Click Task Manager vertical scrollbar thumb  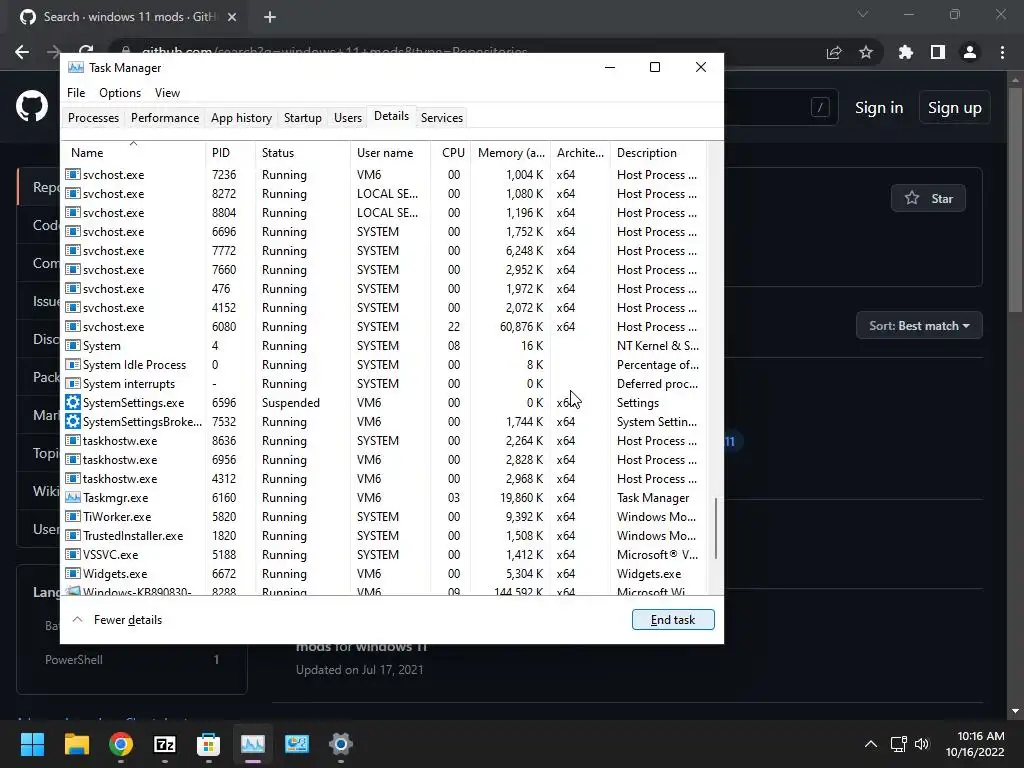(716, 528)
